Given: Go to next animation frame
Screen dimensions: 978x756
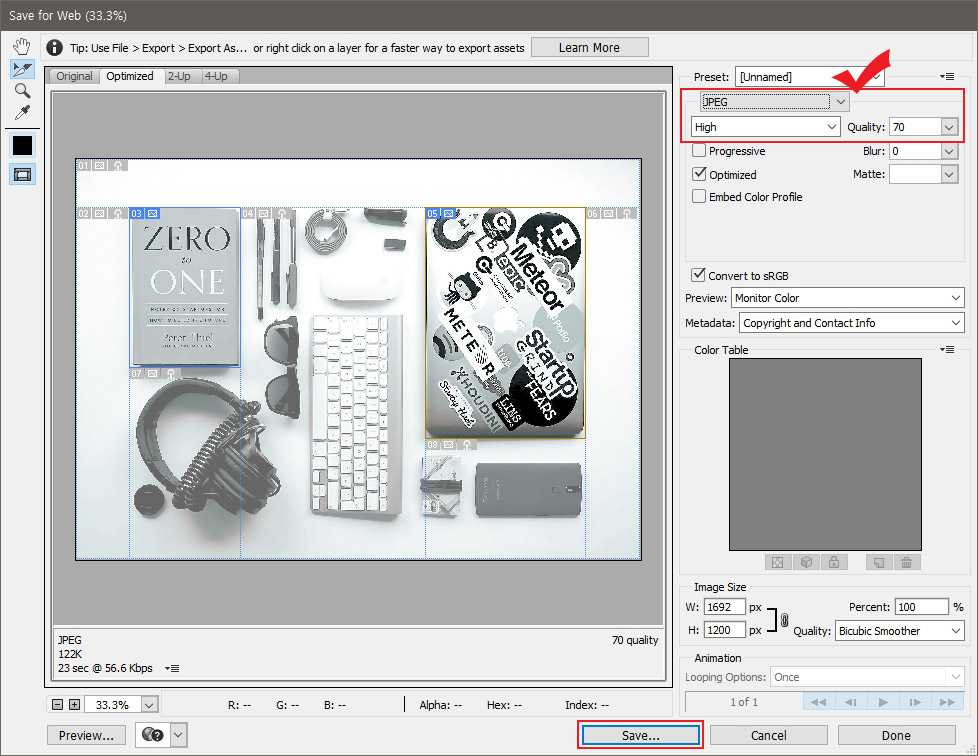Looking at the screenshot, I should click(x=915, y=702).
